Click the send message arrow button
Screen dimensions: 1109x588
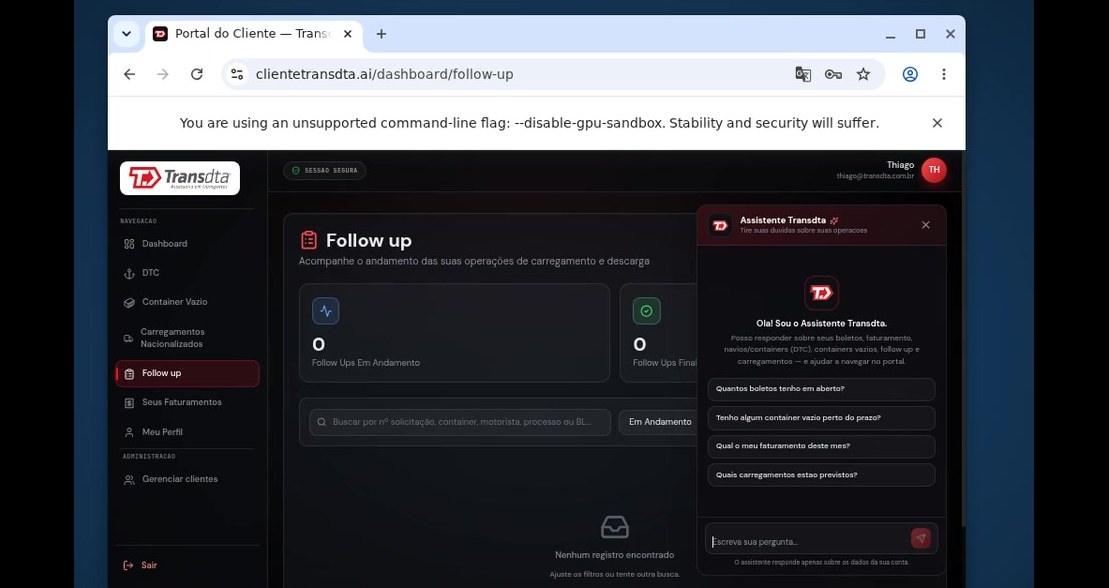click(x=920, y=538)
